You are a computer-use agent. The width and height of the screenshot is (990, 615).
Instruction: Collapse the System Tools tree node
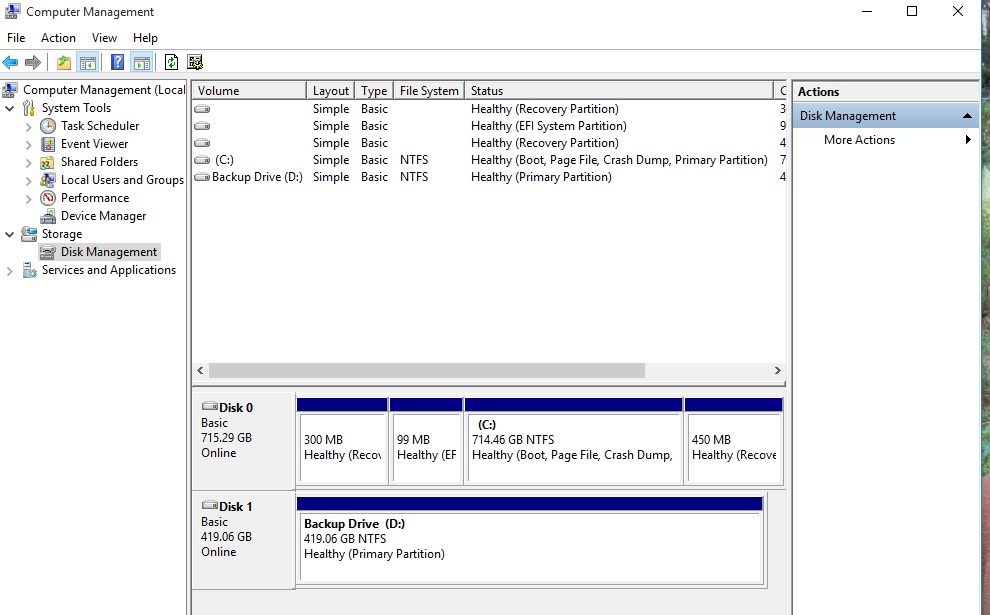[9, 109]
